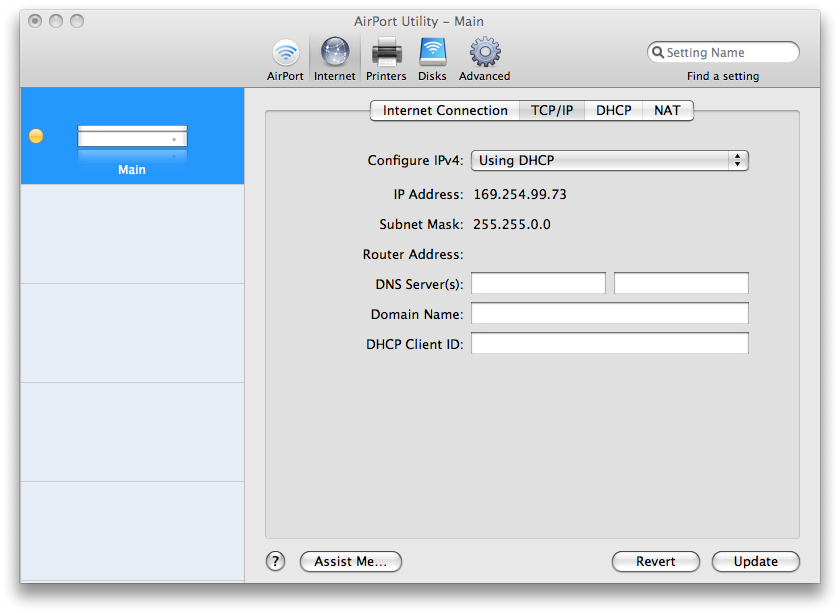840x613 pixels.
Task: Click the DHCP Client ID field
Action: pyautogui.click(x=610, y=343)
